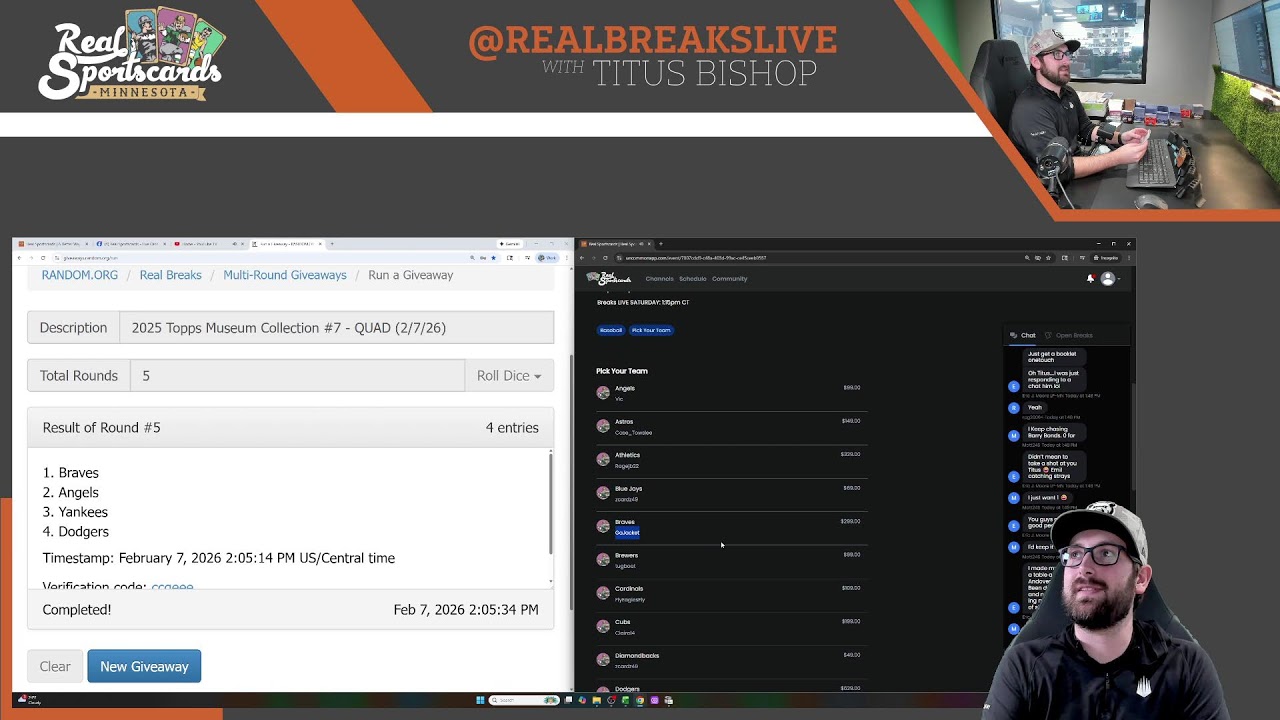Image resolution: width=1280 pixels, height=720 pixels.
Task: Reload the breaks browser page
Action: (605, 258)
